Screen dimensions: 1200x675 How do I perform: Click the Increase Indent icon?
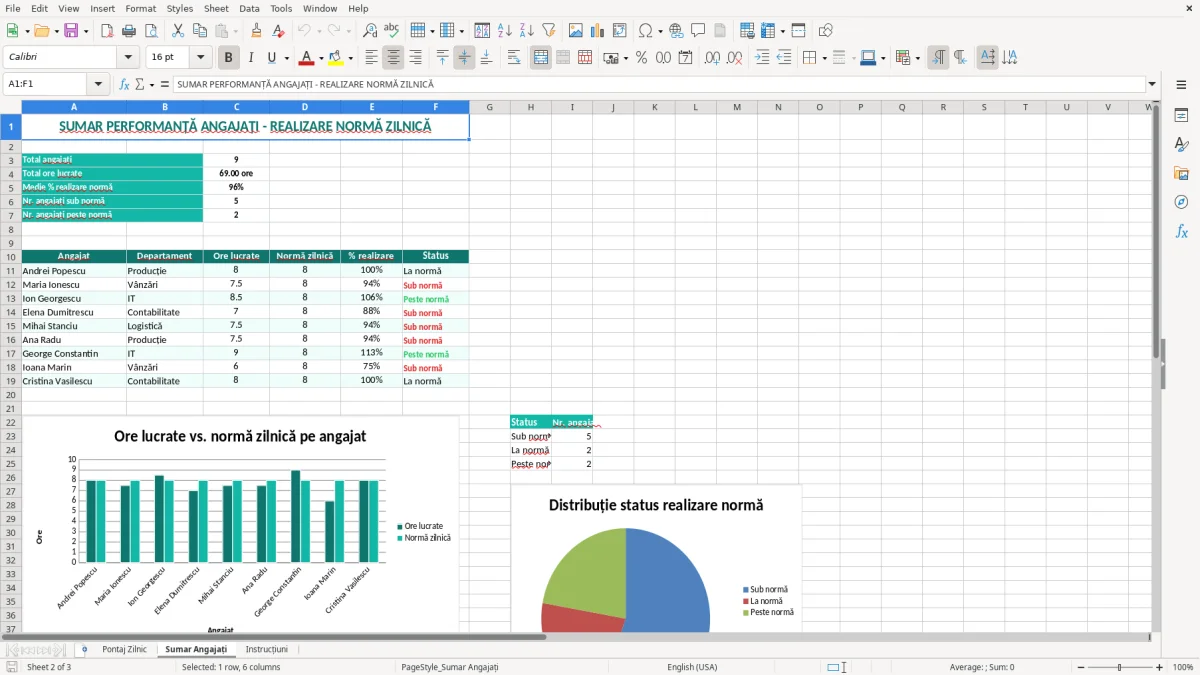coord(762,58)
